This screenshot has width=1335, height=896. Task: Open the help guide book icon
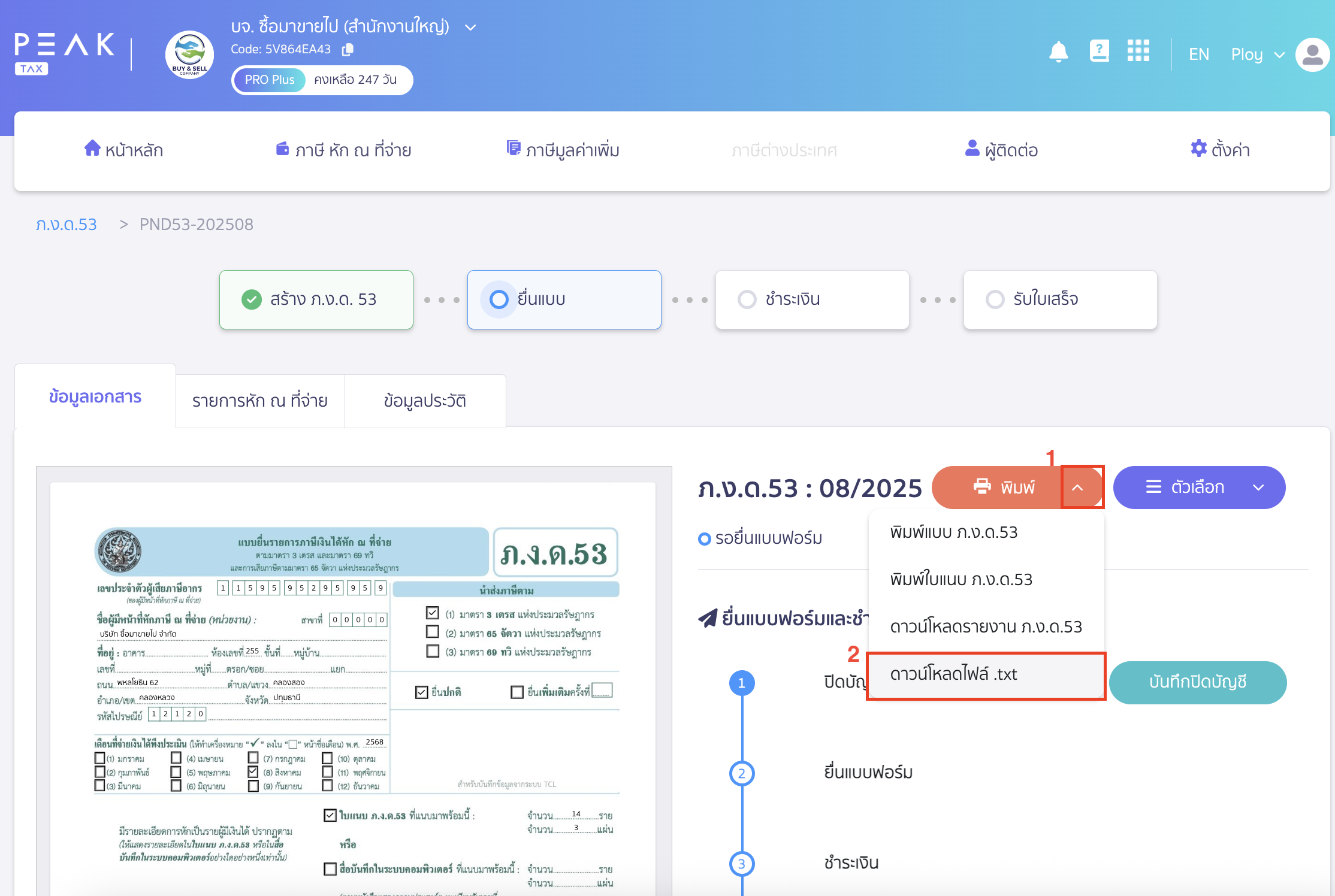click(x=1099, y=52)
